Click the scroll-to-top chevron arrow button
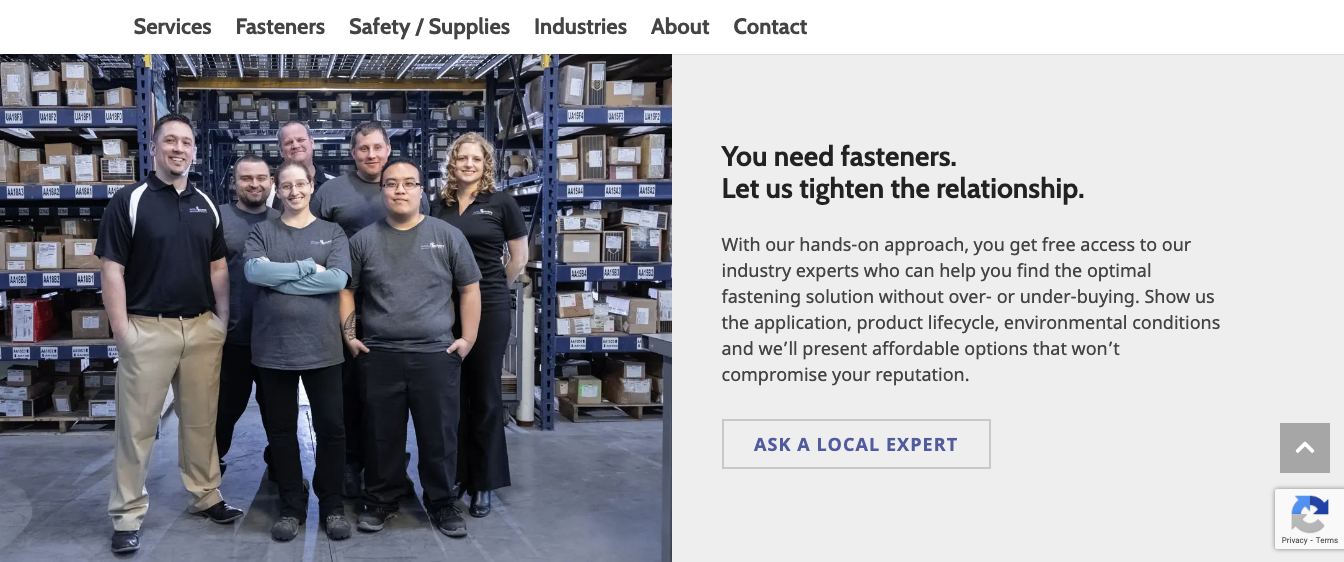 point(1305,448)
